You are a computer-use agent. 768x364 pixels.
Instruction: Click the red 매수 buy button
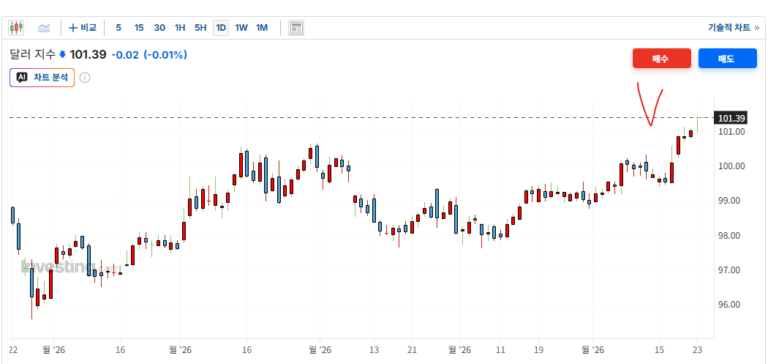click(661, 58)
